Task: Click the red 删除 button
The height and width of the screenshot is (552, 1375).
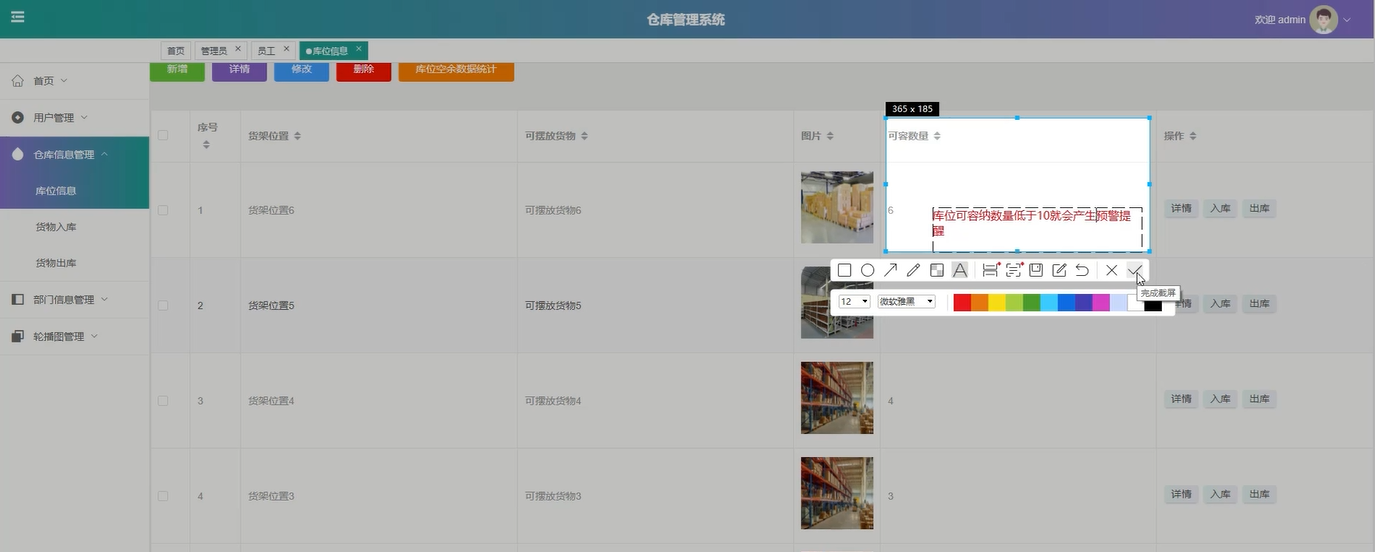Action: 363,70
